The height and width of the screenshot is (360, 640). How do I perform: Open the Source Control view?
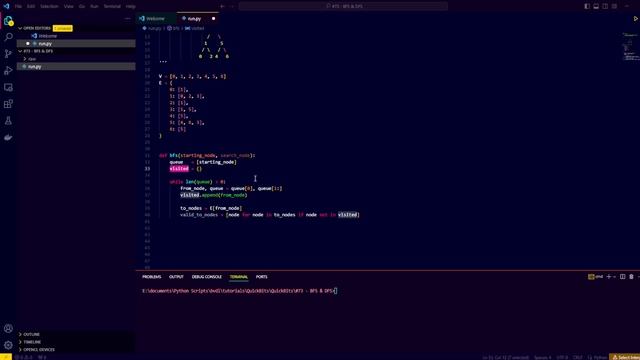click(8, 54)
